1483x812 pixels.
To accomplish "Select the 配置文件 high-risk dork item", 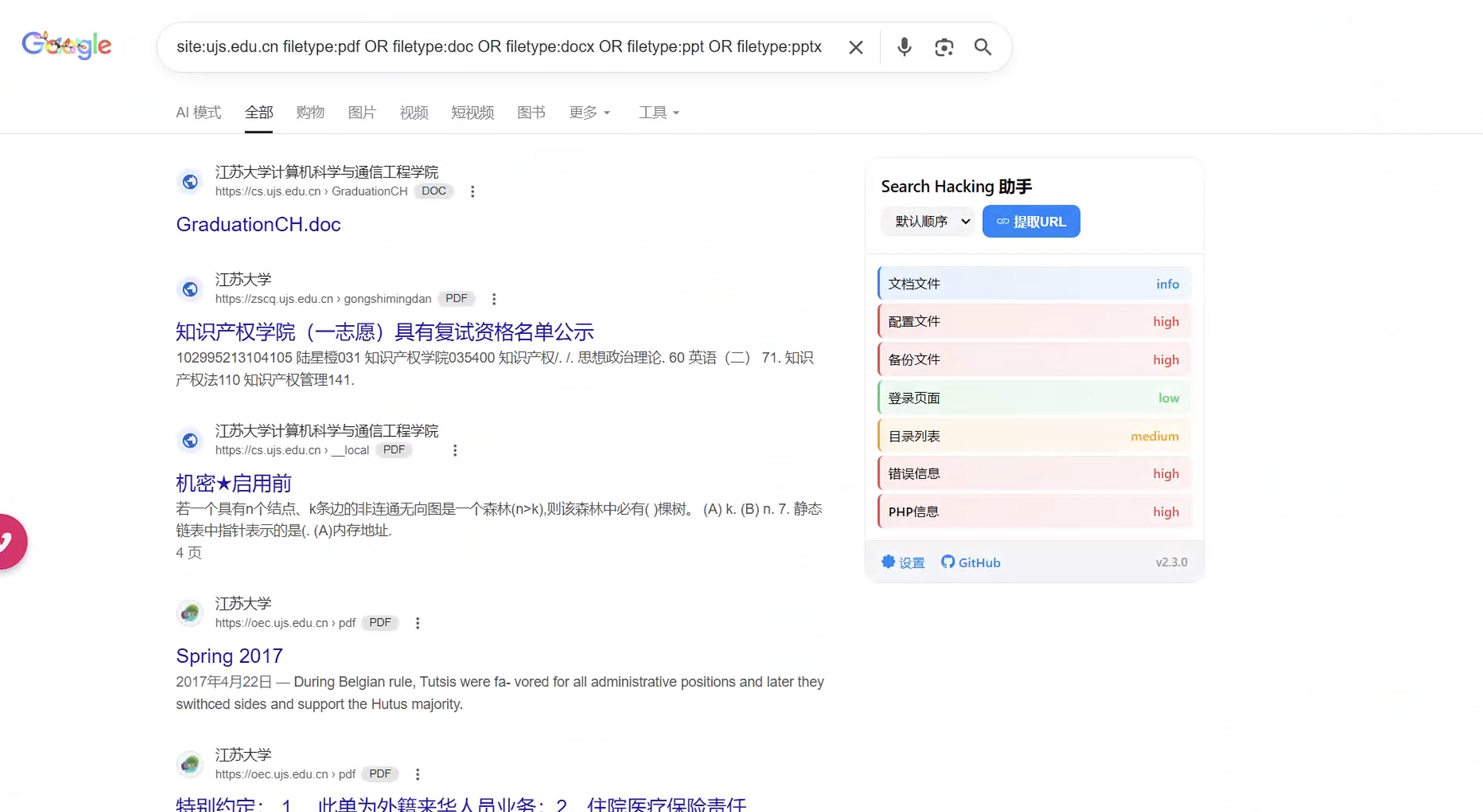I will coord(1034,321).
